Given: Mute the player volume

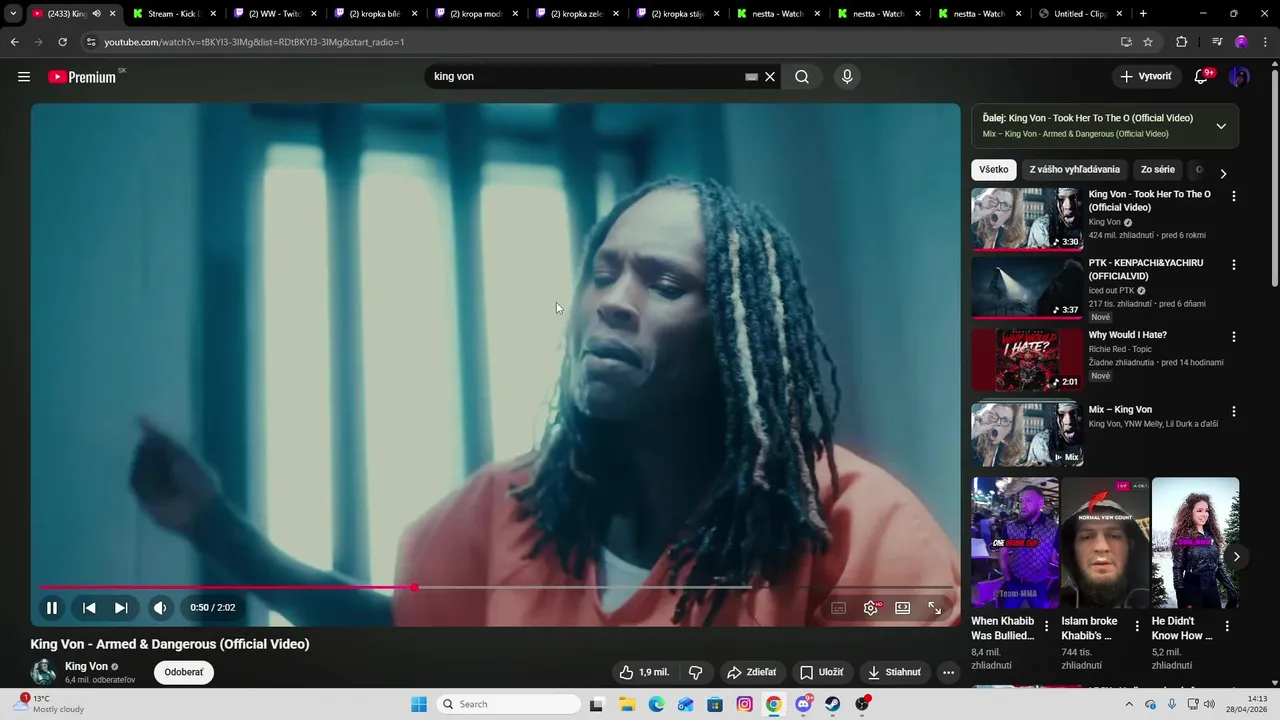Looking at the screenshot, I should tap(160, 608).
